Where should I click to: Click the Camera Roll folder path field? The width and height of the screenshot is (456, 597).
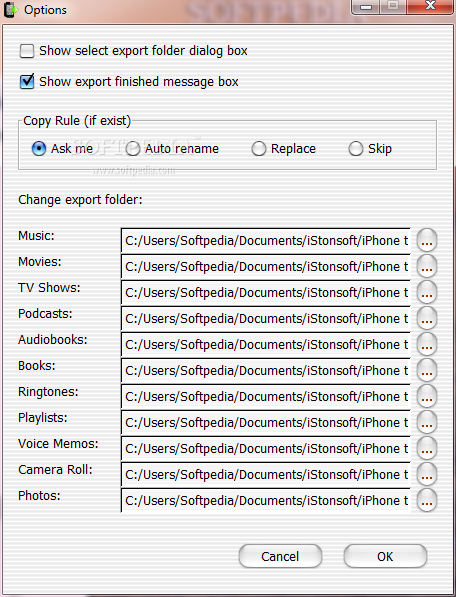[266, 474]
